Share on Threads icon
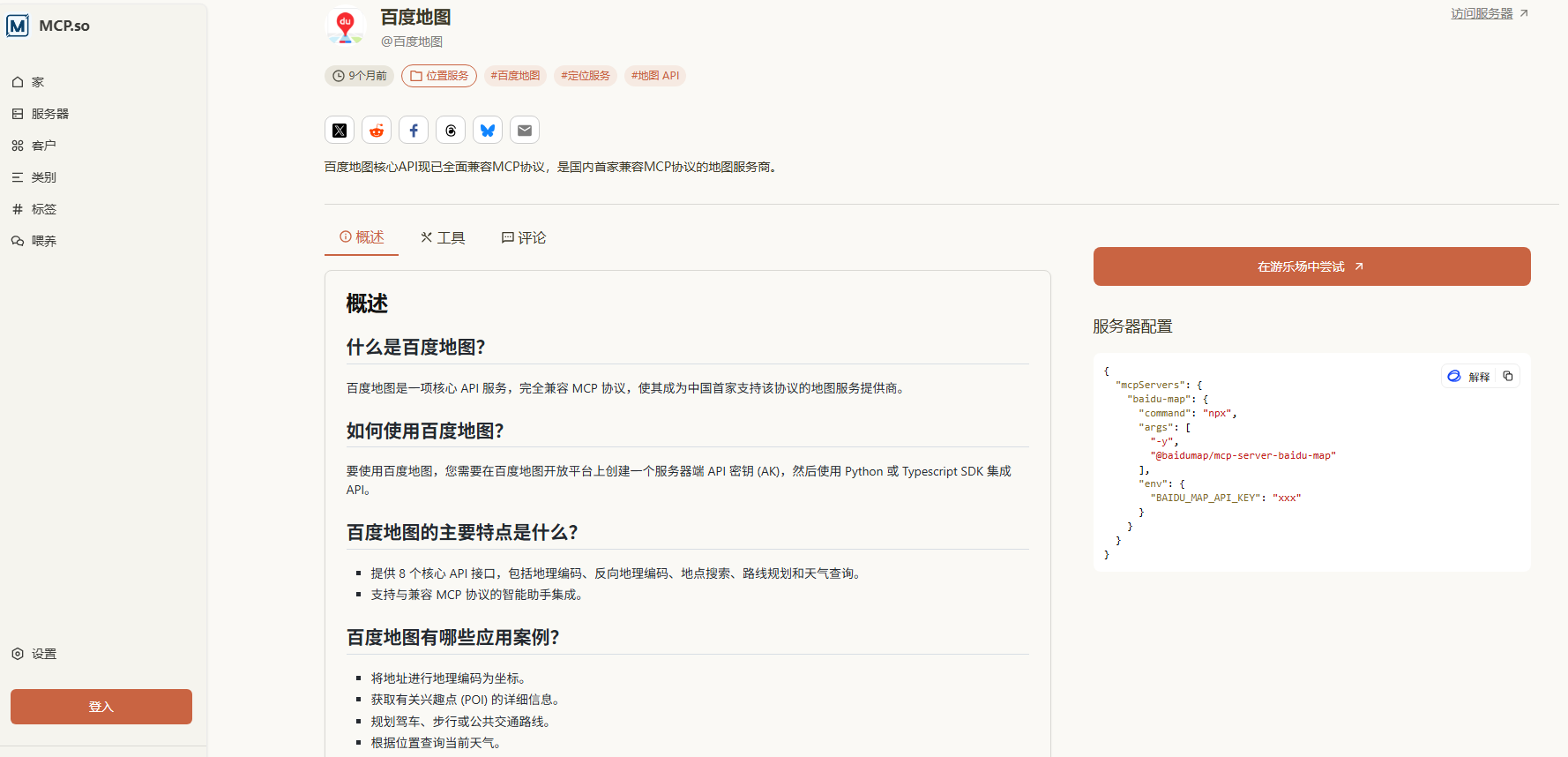 point(451,131)
